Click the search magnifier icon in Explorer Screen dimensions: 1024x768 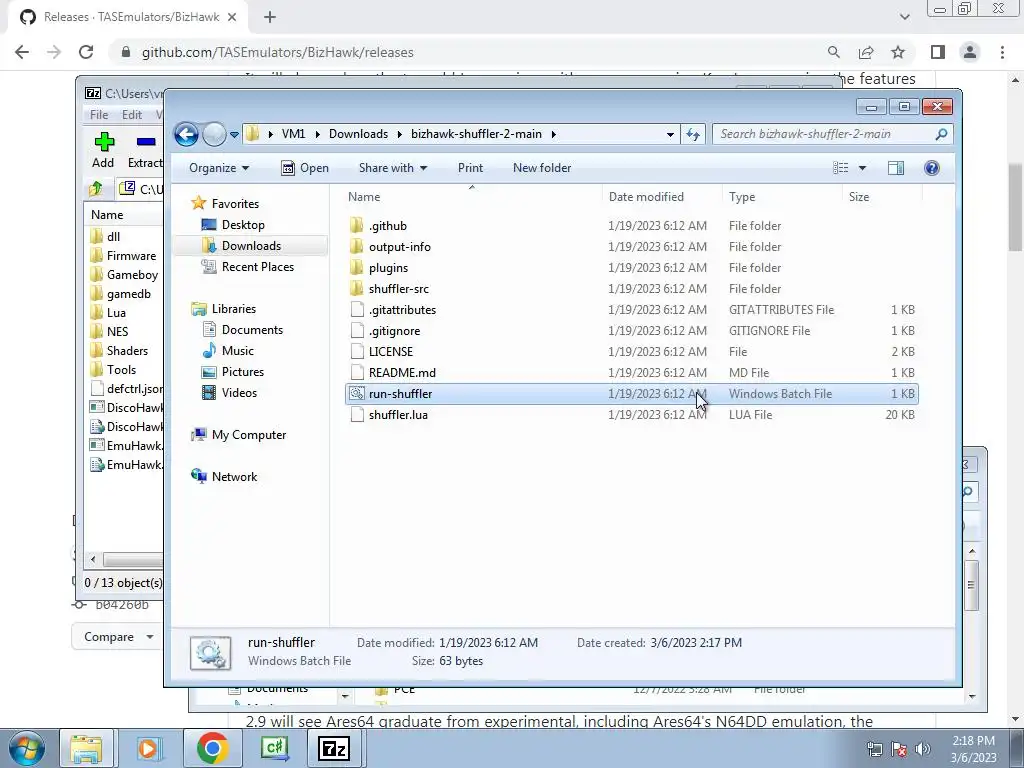(941, 134)
